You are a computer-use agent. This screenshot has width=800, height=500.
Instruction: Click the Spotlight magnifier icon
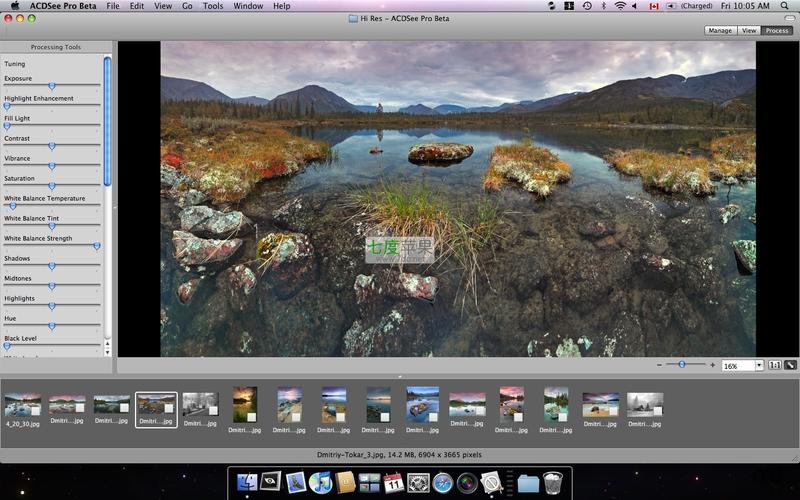pyautogui.click(x=784, y=6)
